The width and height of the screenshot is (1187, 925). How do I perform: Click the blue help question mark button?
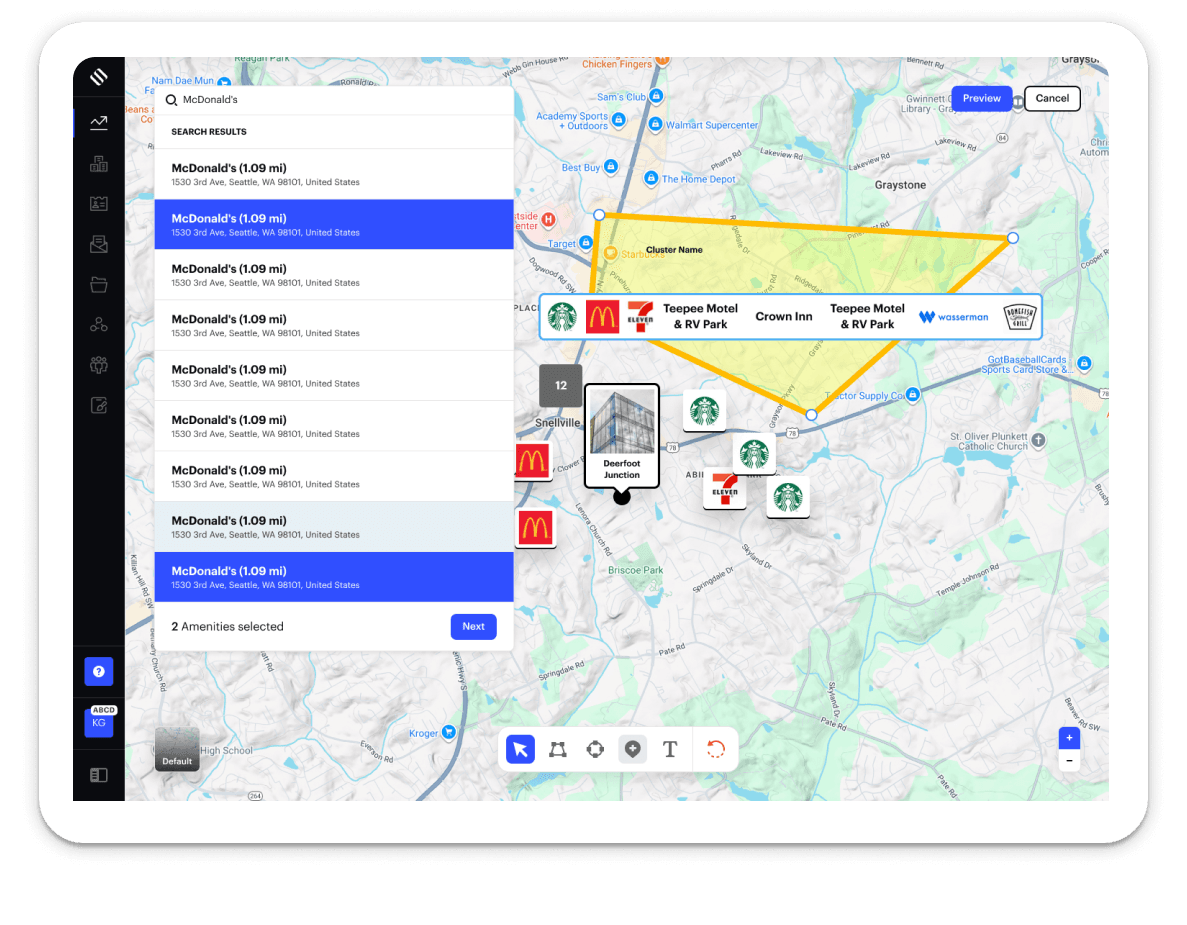pos(98,671)
